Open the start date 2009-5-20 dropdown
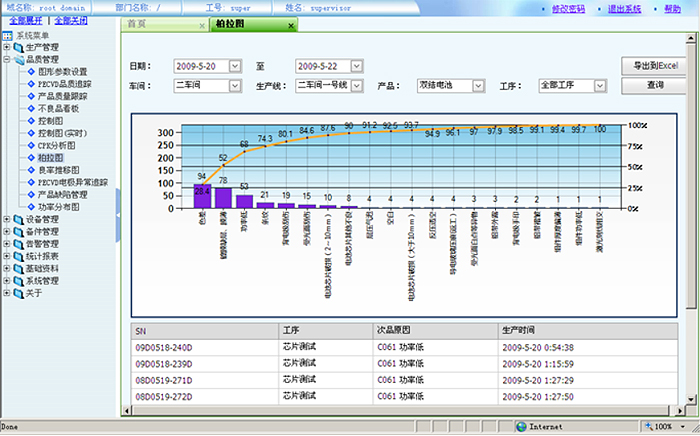 coord(235,66)
